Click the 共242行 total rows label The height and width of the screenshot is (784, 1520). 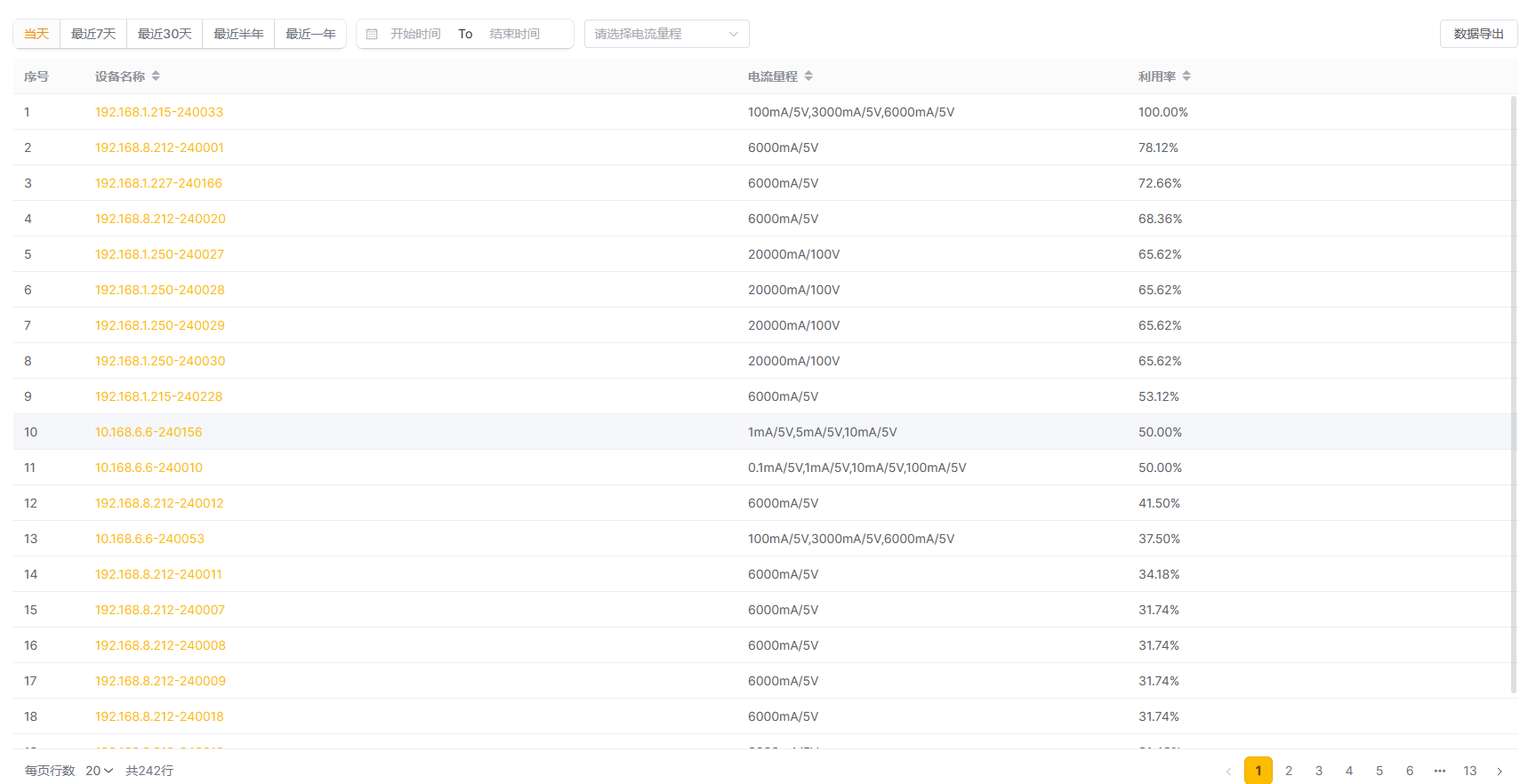point(149,771)
